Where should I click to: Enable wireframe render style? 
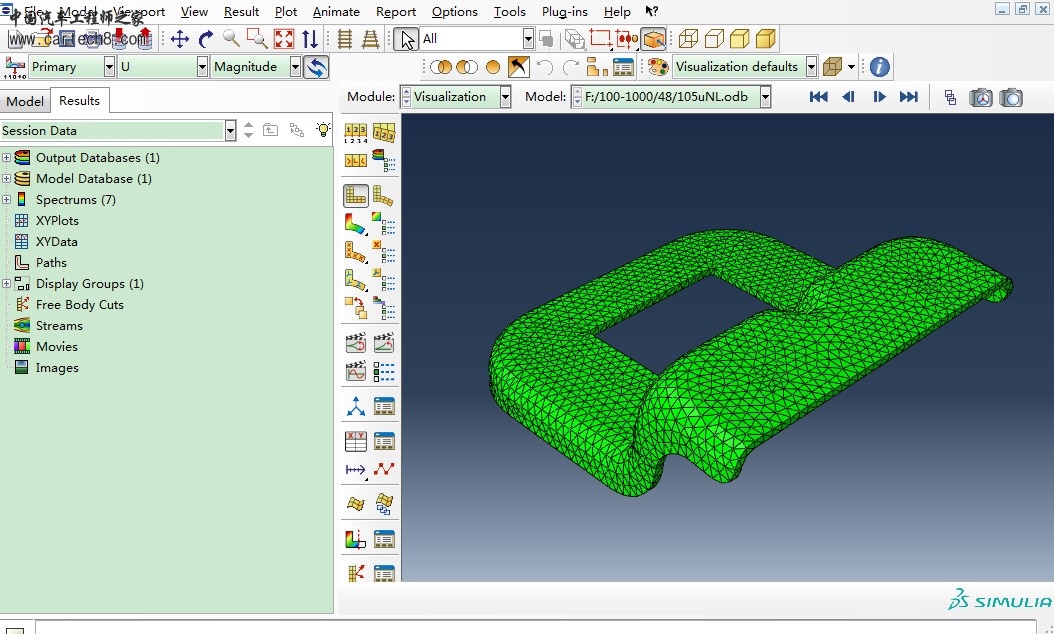688,39
